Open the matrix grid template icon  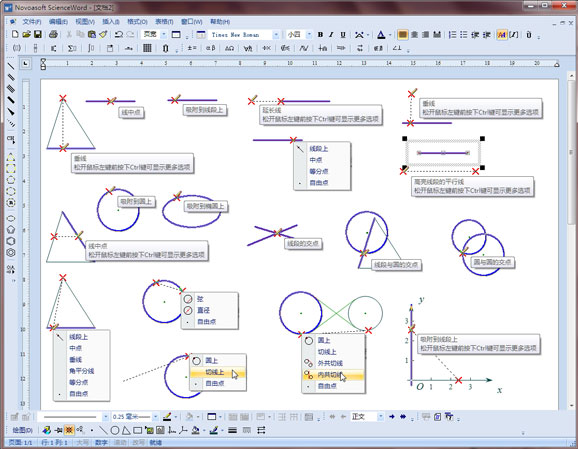[147, 48]
